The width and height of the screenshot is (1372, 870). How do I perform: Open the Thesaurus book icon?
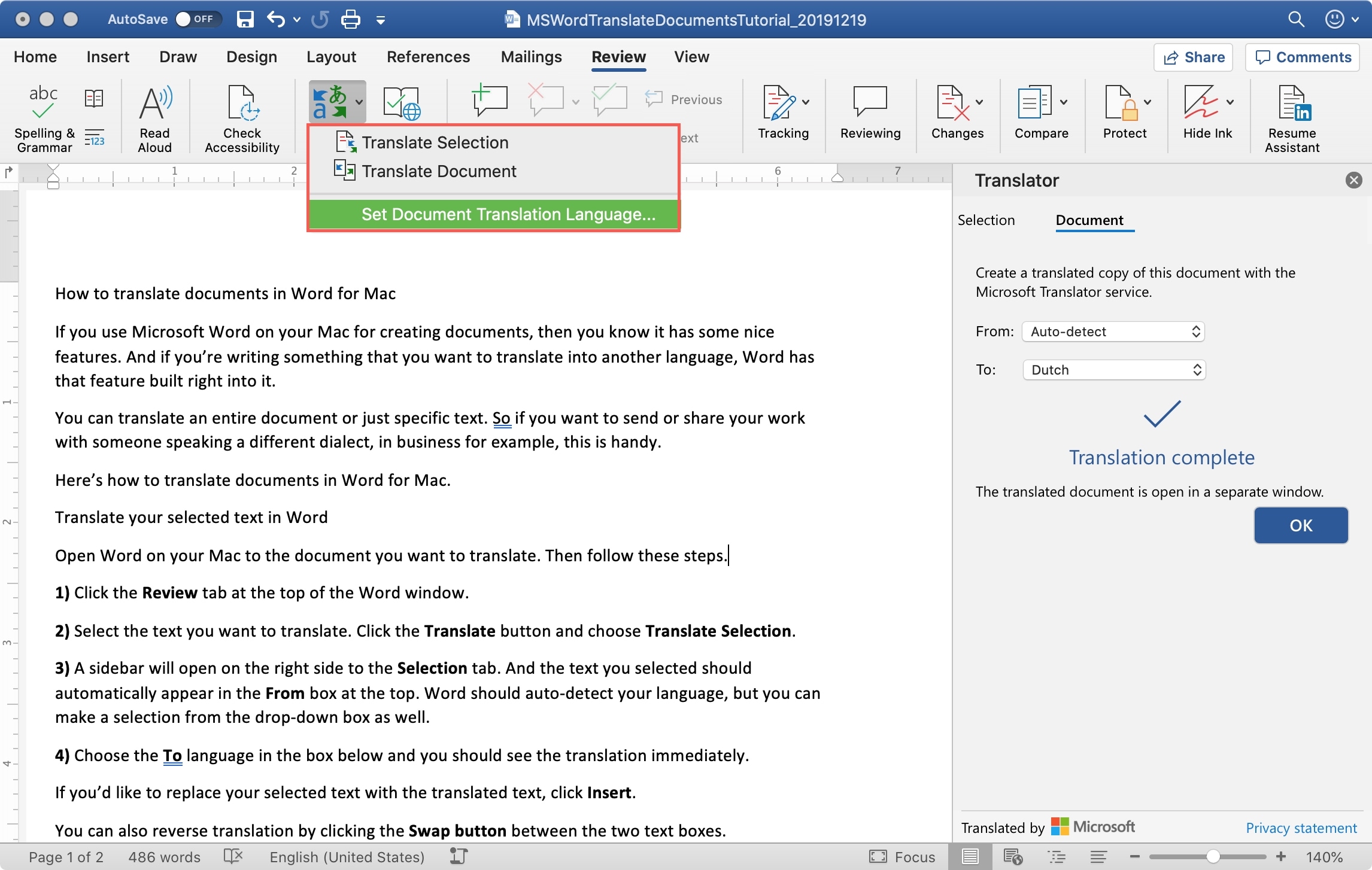(94, 99)
